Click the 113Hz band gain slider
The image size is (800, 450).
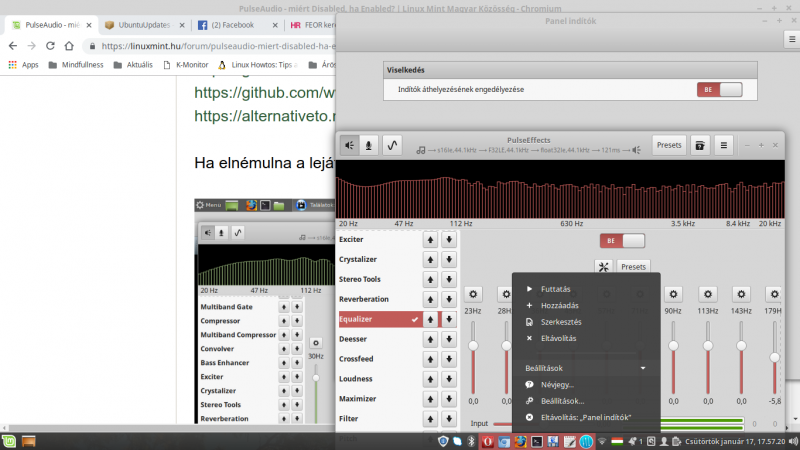pos(708,357)
